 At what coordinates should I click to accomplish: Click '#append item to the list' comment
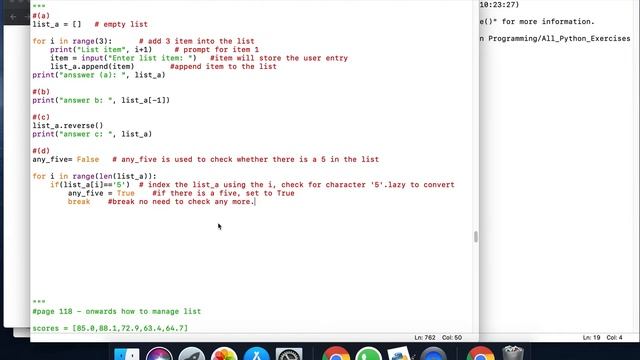tap(223, 67)
